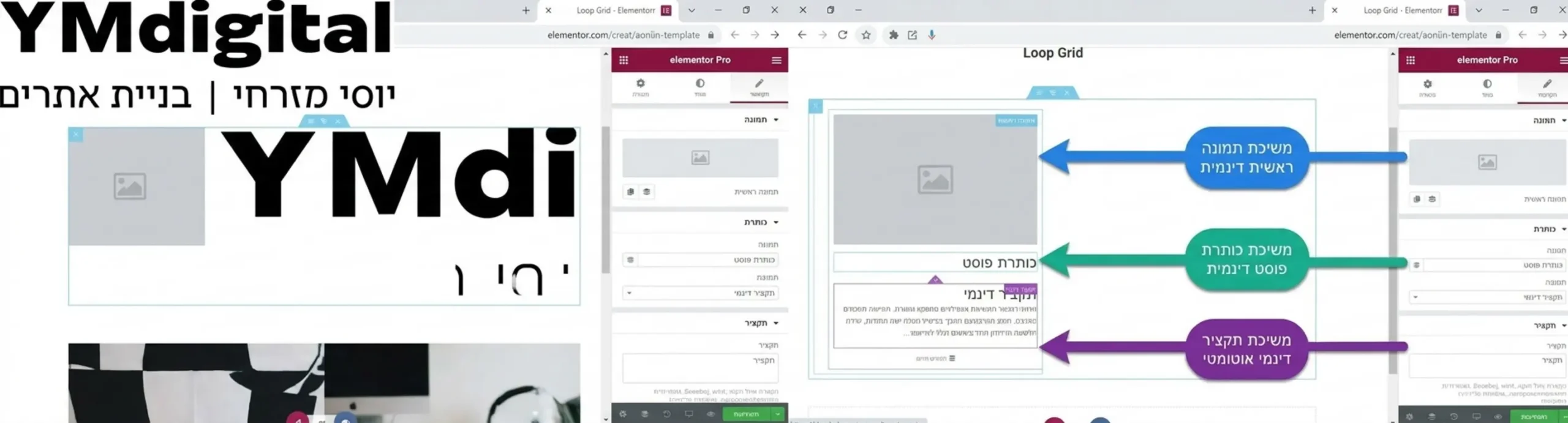Open publish options arrow in left window's footer

pos(777,414)
